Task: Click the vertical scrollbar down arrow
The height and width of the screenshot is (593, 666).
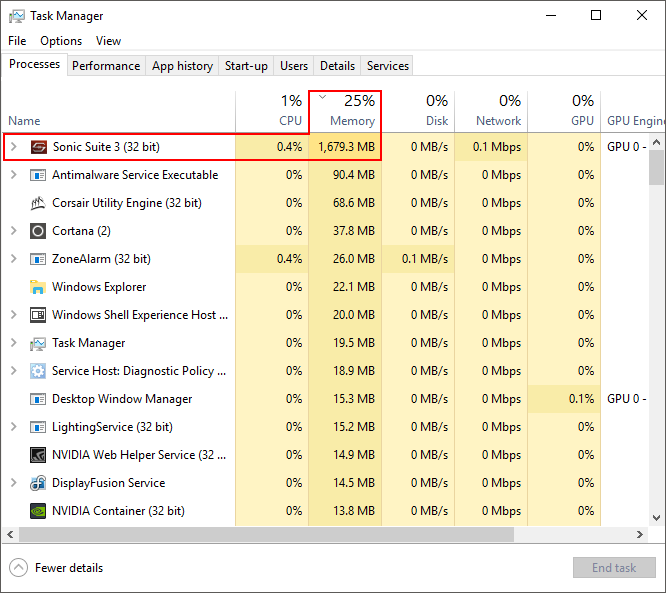Action: click(656, 517)
